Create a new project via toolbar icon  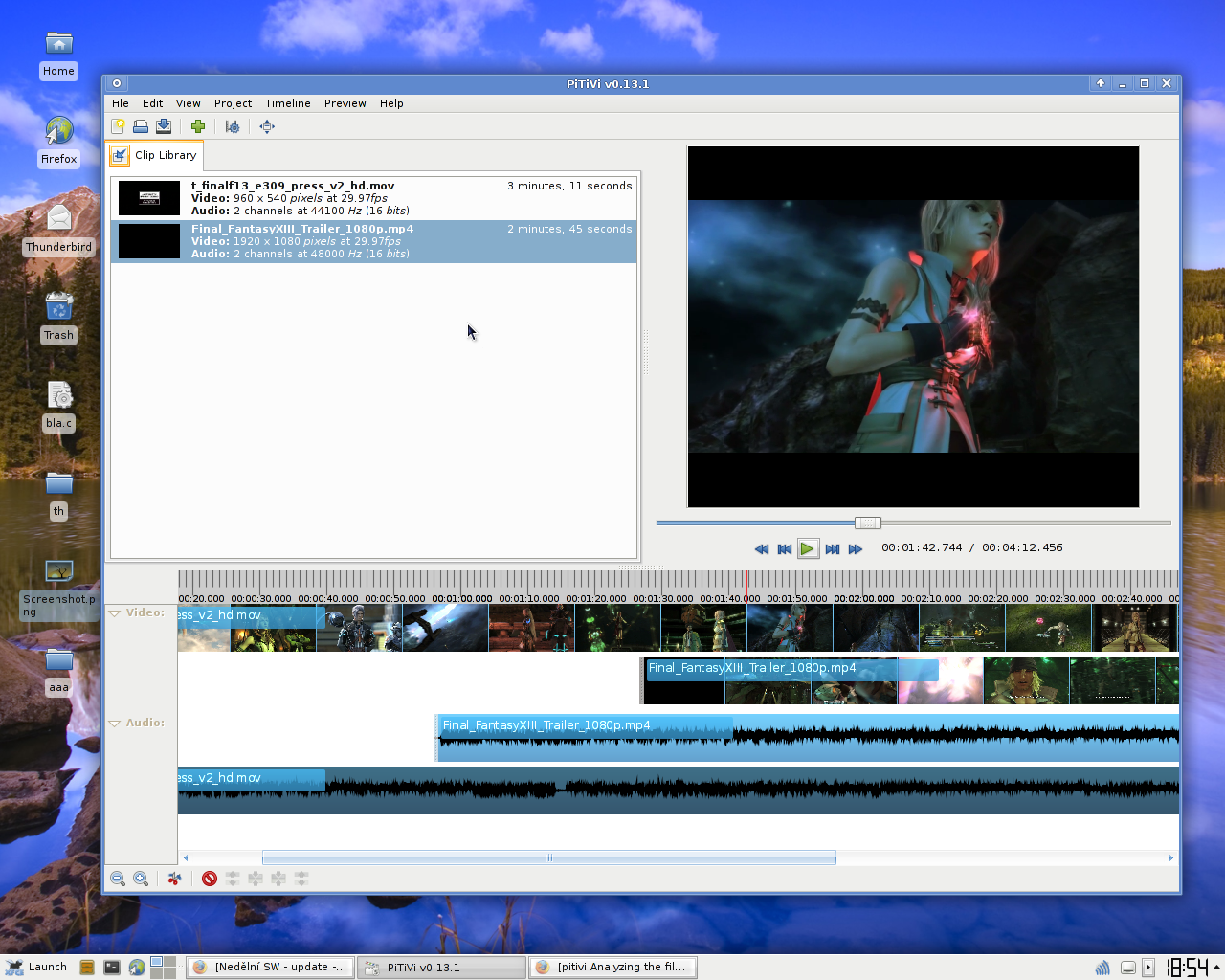(118, 126)
